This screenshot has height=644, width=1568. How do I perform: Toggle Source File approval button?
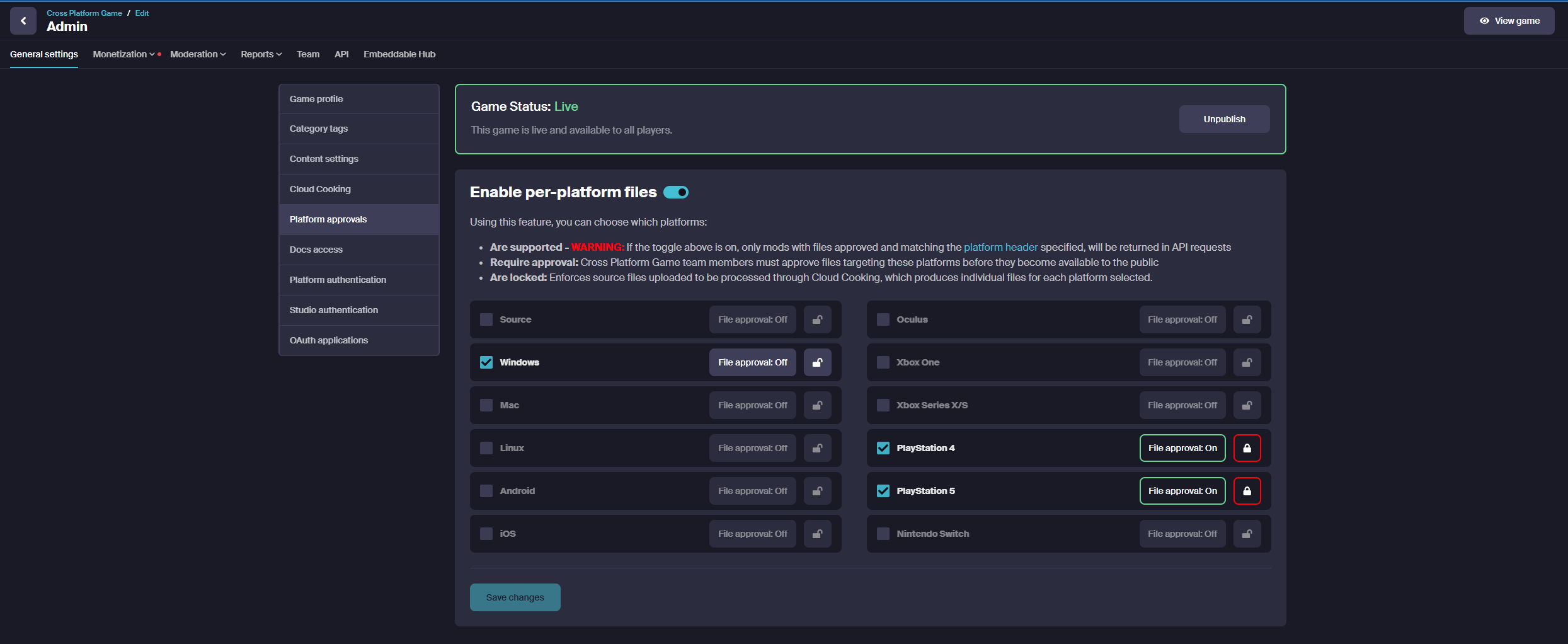pos(752,319)
